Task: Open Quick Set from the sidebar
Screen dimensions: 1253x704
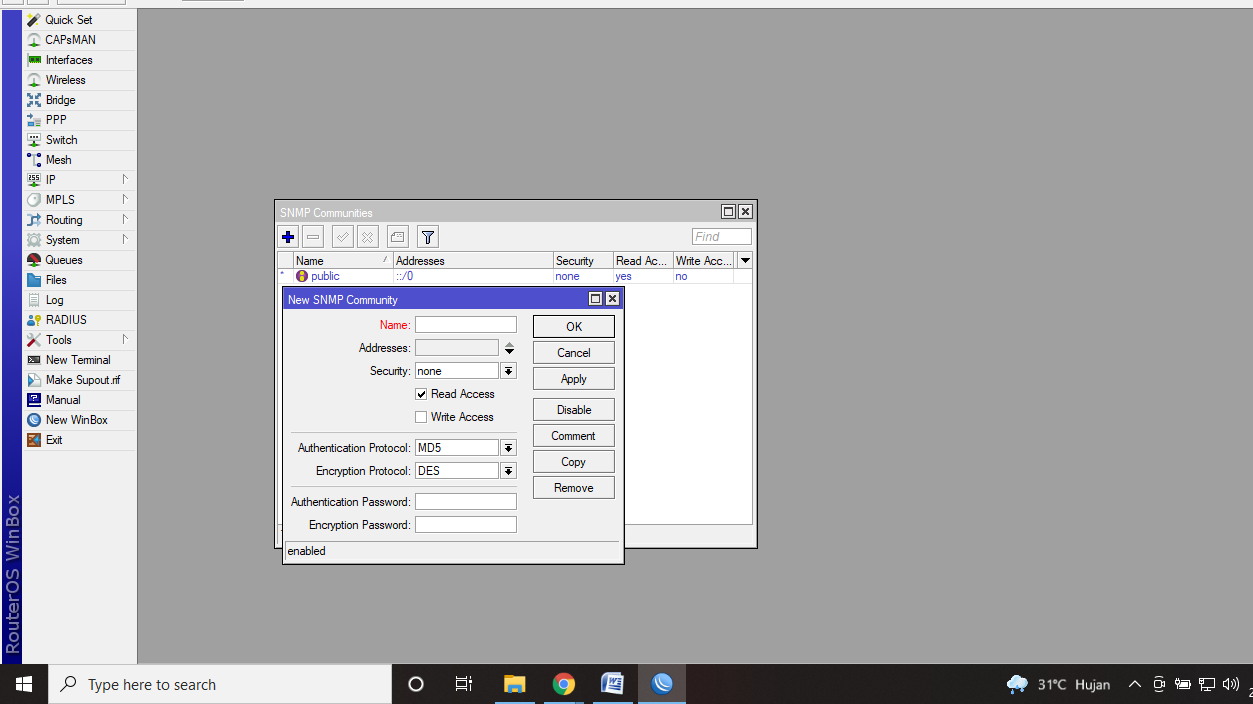Action: (79, 20)
